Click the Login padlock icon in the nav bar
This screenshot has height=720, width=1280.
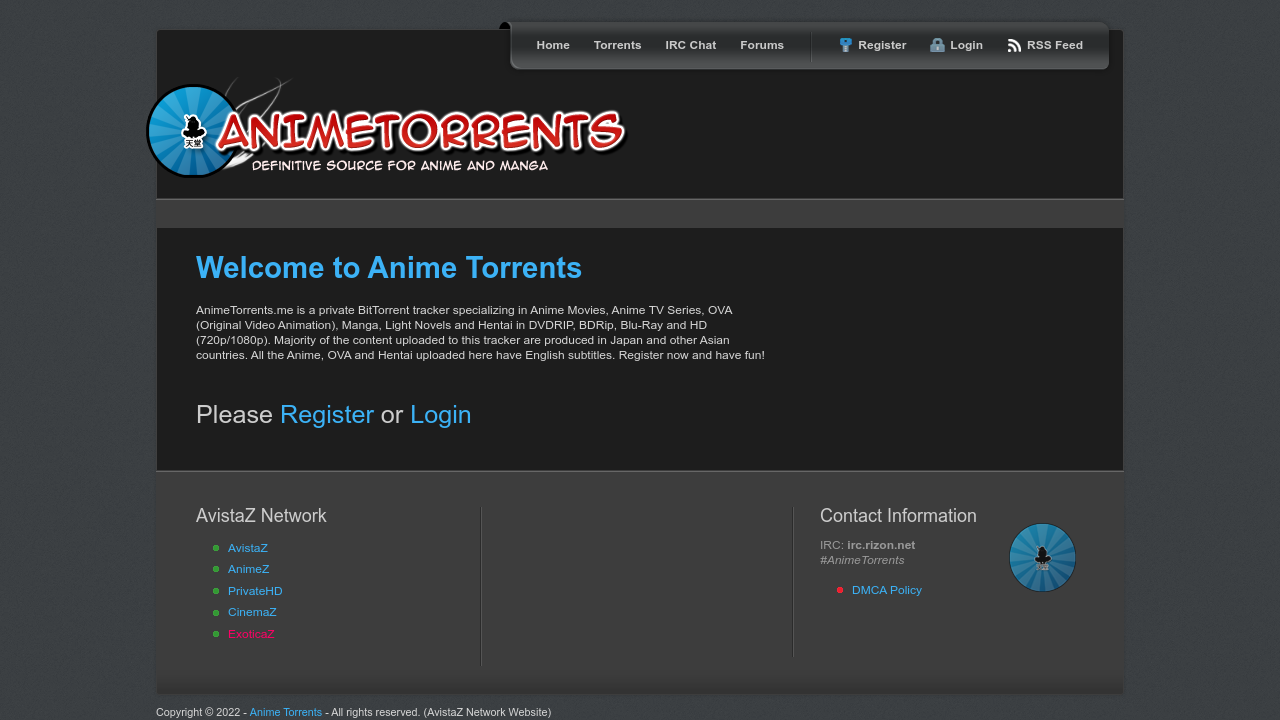(937, 45)
